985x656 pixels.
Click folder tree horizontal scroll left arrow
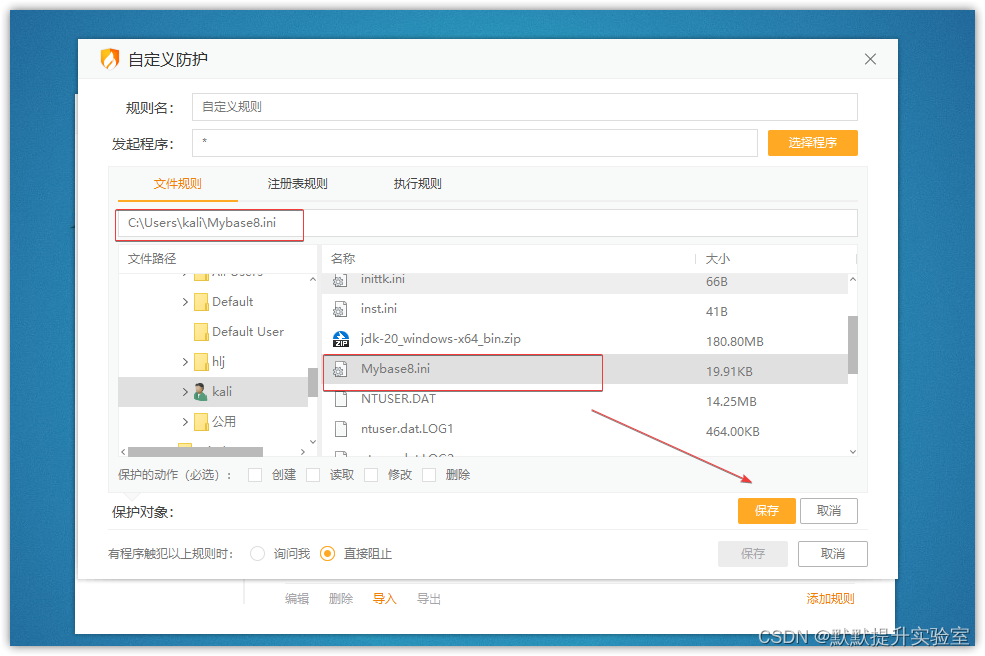(123, 452)
